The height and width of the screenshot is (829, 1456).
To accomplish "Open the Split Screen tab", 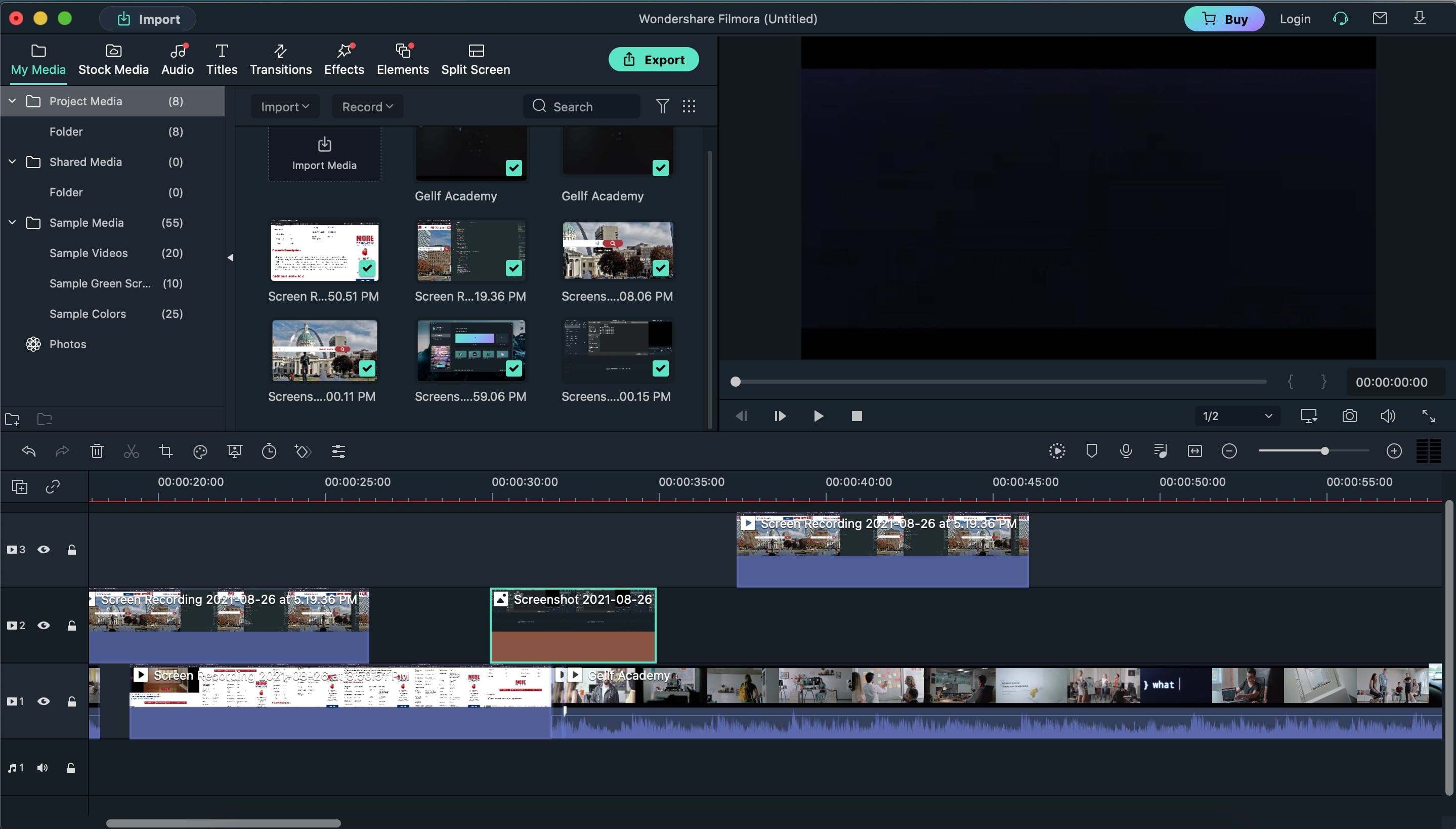I will (475, 59).
